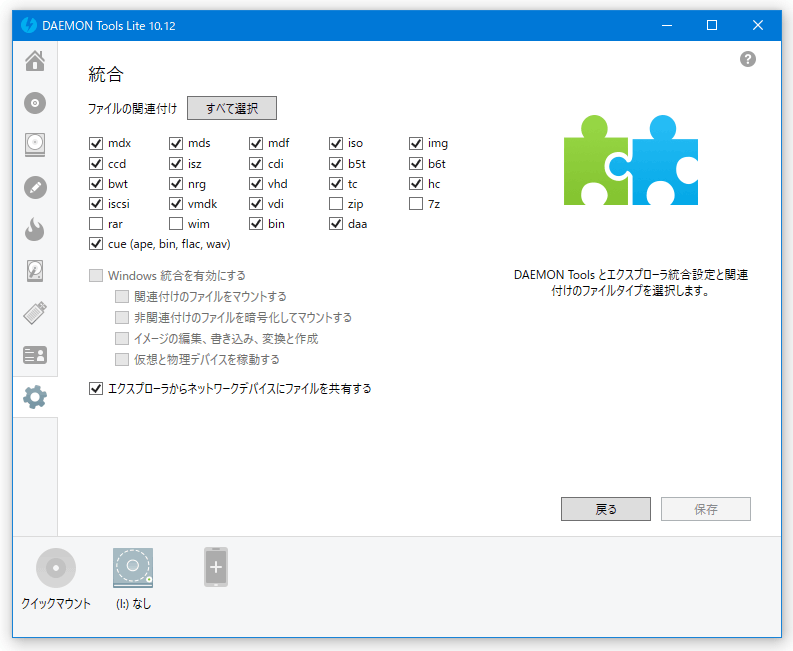This screenshot has width=793, height=651.
Task: Click the Windows 統合を有効にする checkbox
Action: pyautogui.click(x=96, y=276)
